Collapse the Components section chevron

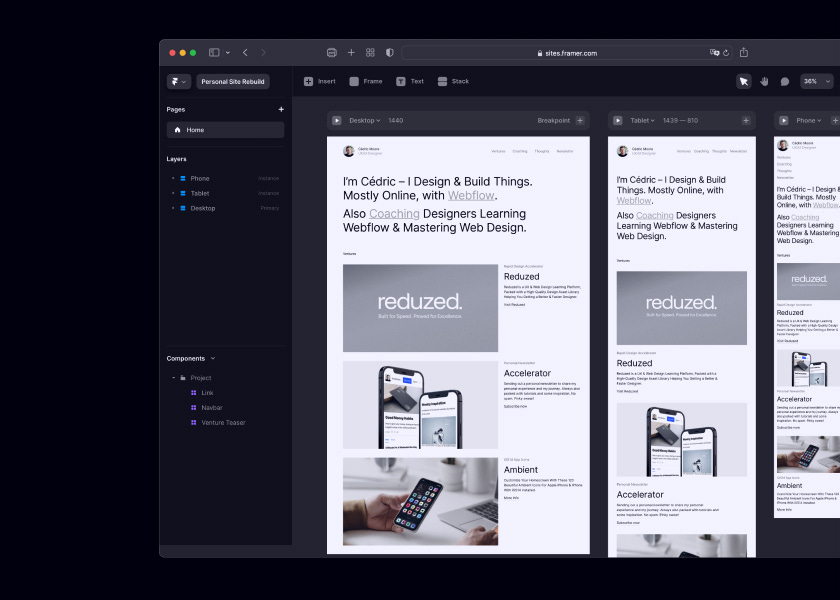(x=213, y=358)
